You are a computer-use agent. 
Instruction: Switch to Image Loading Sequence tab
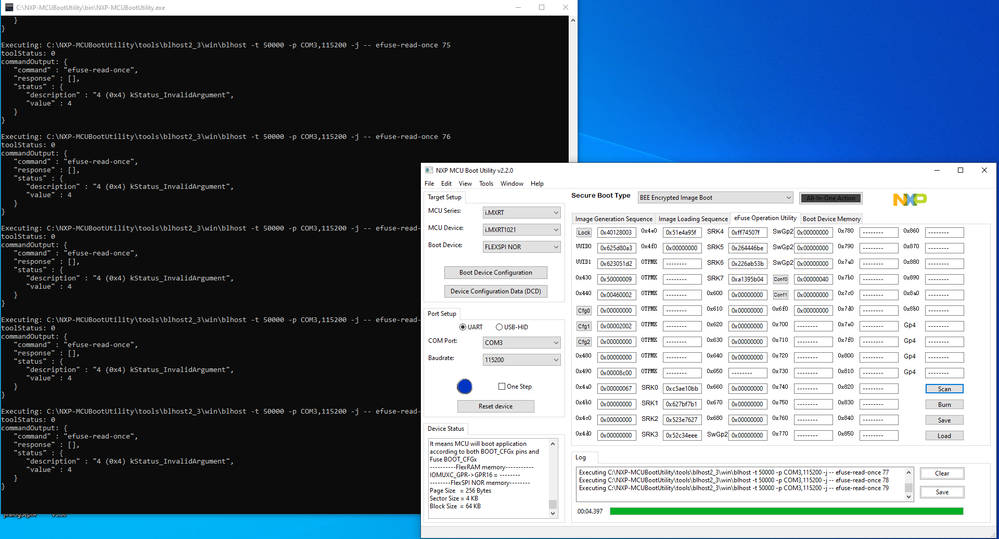[693, 219]
